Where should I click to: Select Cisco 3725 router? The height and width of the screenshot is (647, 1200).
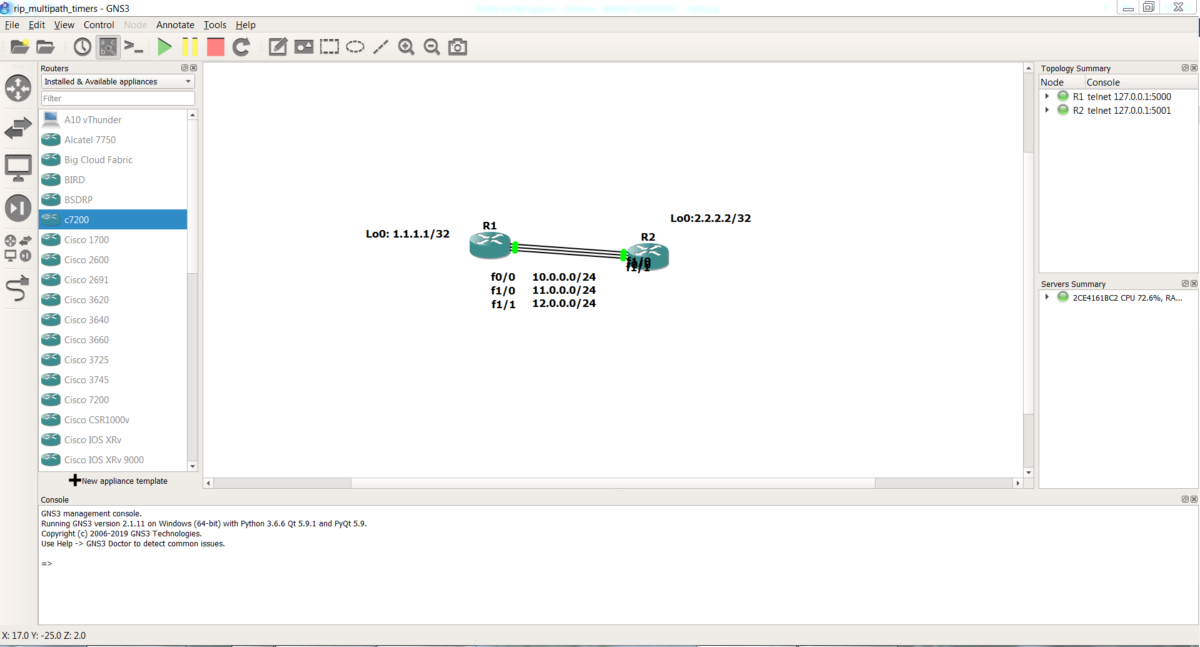pyautogui.click(x=113, y=360)
